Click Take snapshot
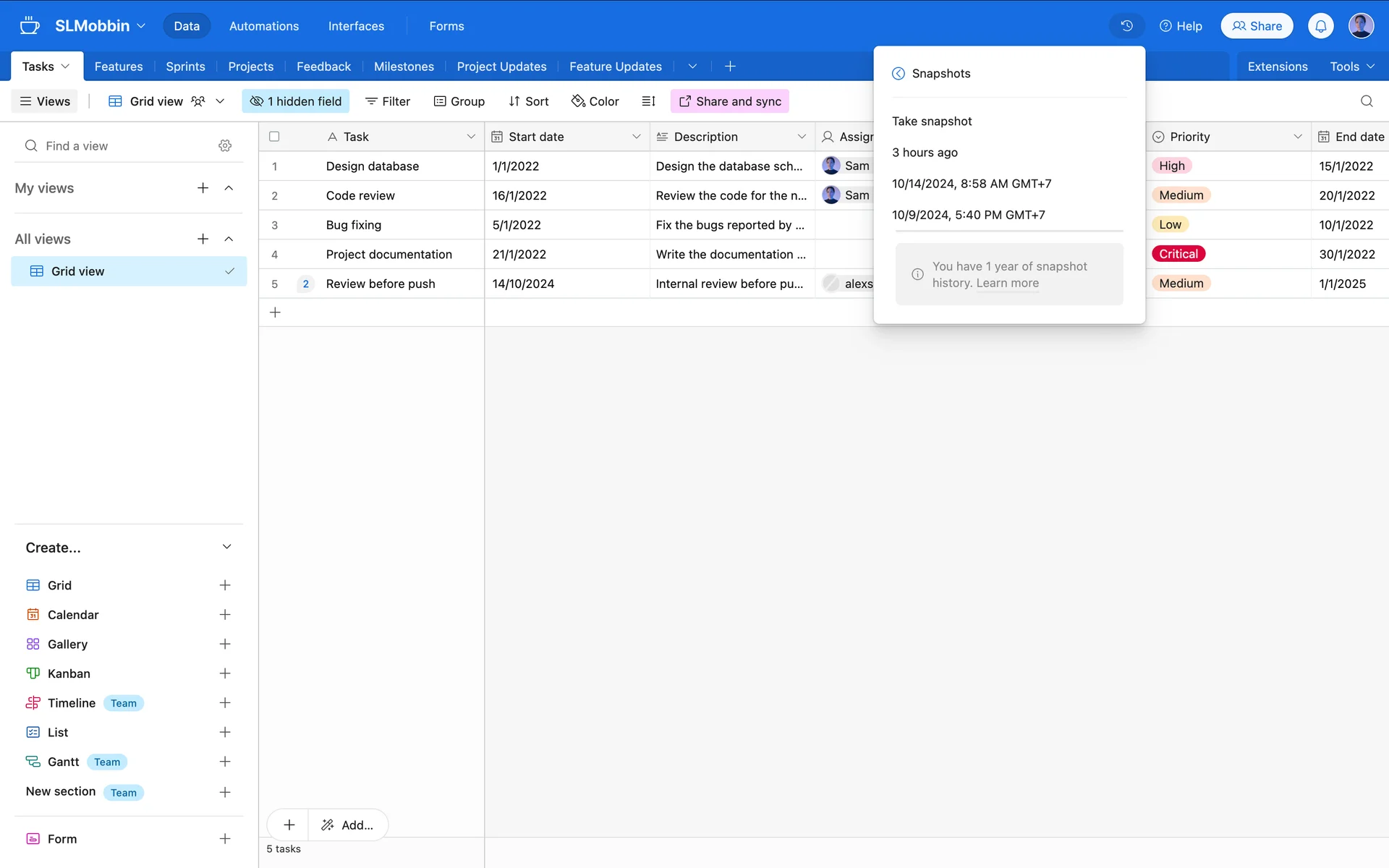The image size is (1389, 868). point(932,122)
